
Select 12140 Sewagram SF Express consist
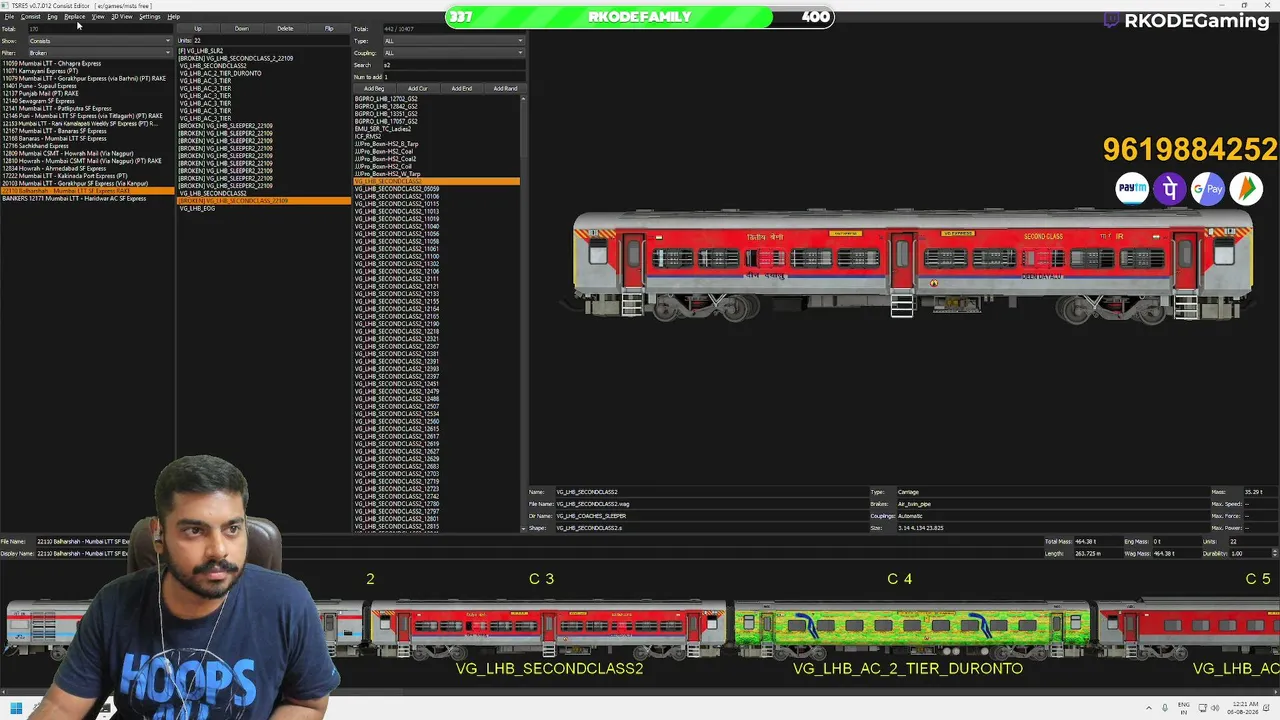pos(38,101)
